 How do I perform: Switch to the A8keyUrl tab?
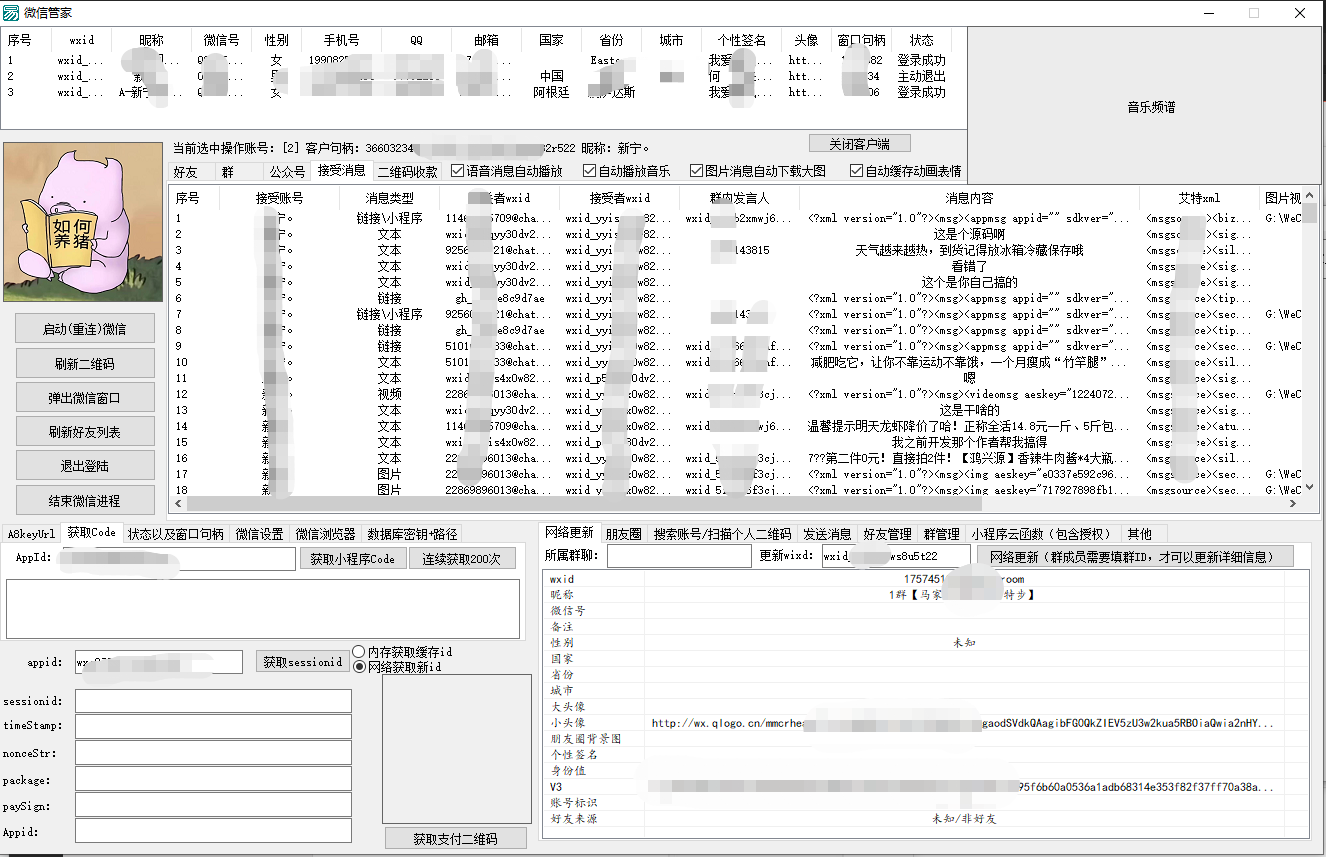click(x=31, y=534)
